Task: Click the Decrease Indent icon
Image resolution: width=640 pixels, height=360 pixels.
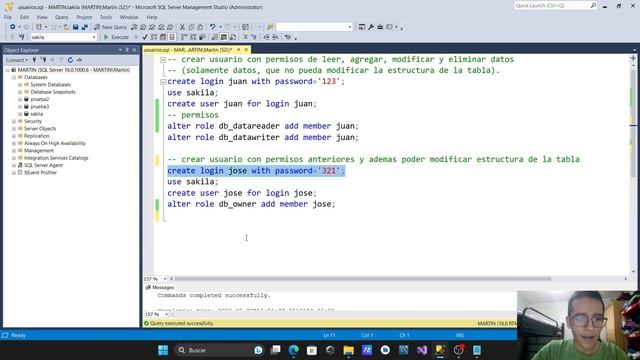Action: coord(266,37)
